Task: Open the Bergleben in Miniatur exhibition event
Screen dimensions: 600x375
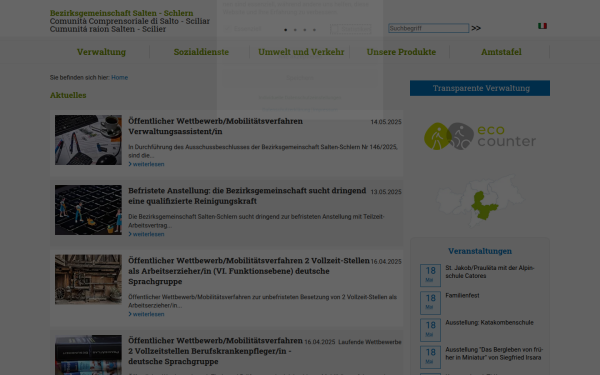Action: pyautogui.click(x=494, y=354)
